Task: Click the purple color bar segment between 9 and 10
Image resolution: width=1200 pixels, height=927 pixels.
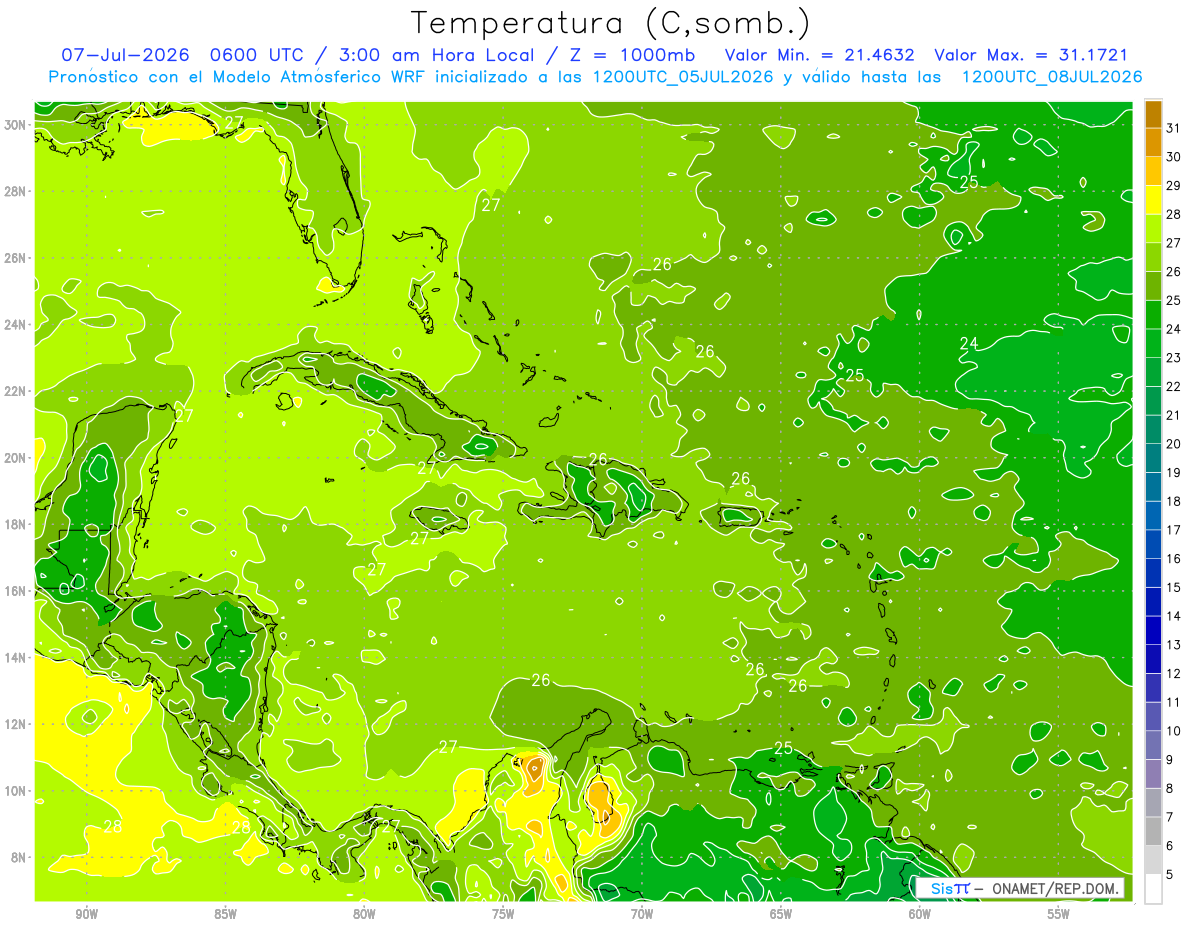Action: [1153, 745]
